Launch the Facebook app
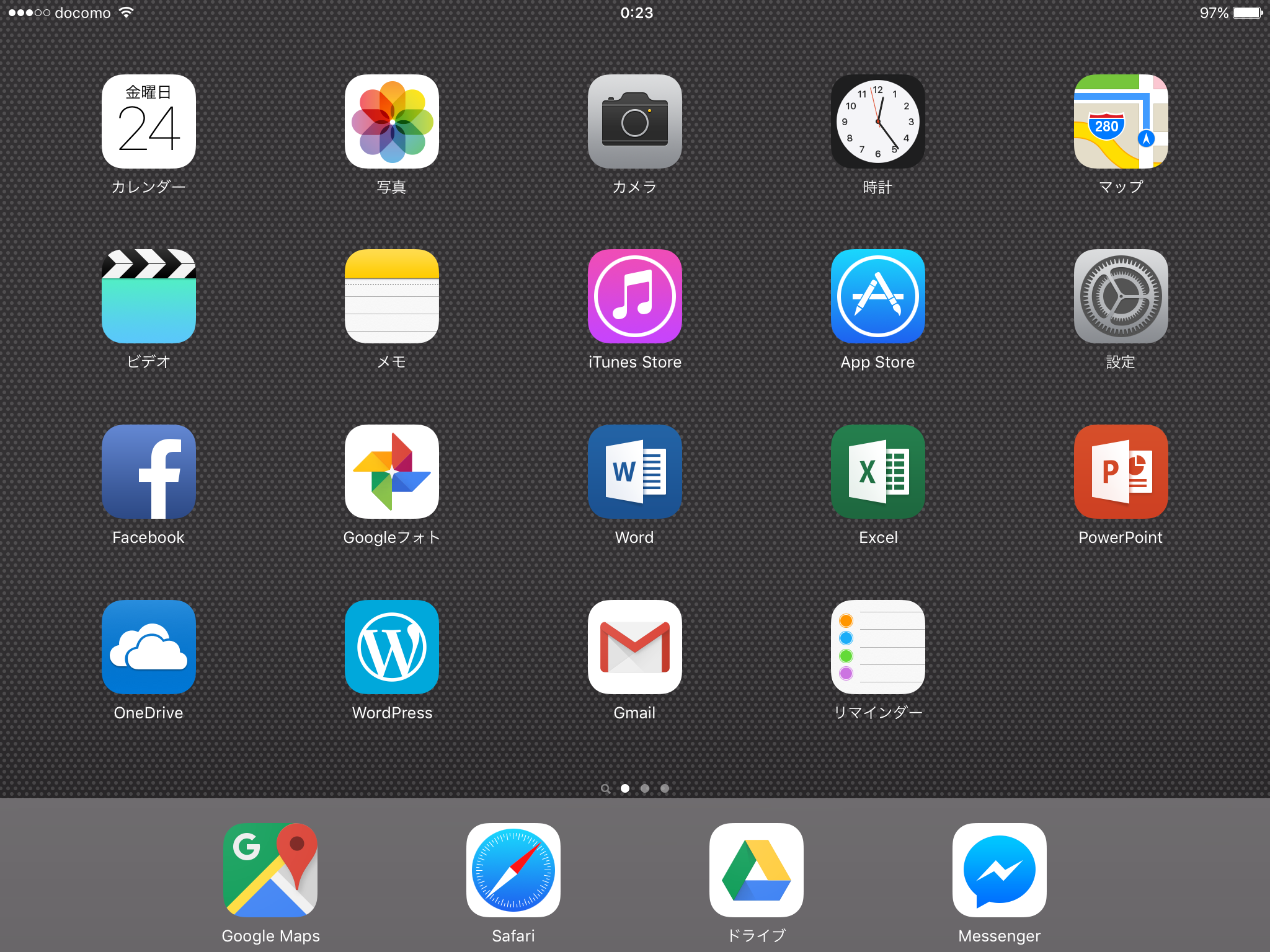The image size is (1270, 952). [x=149, y=472]
